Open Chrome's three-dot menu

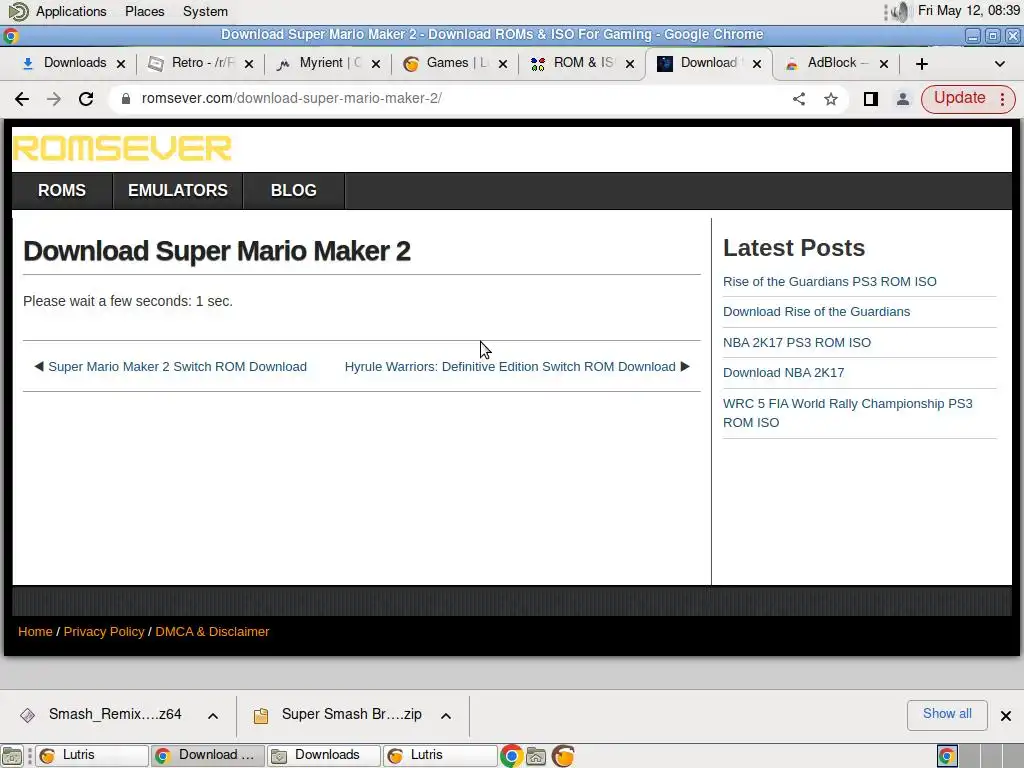(x=1003, y=99)
